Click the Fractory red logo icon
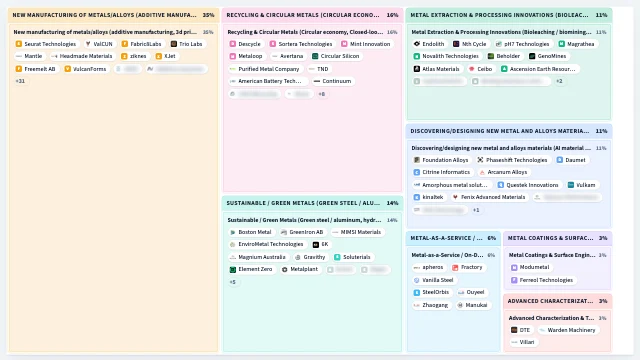This screenshot has width=640, height=360. (455, 267)
